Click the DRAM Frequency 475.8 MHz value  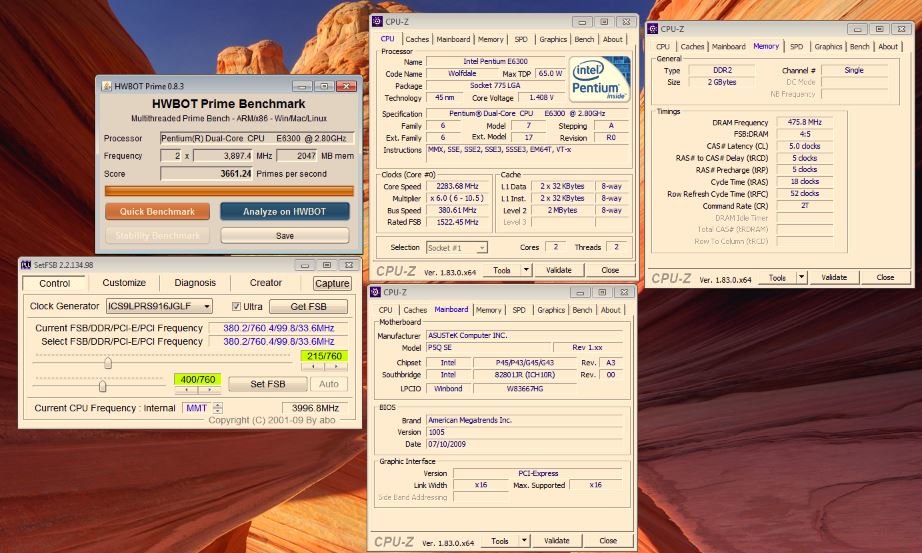point(804,122)
